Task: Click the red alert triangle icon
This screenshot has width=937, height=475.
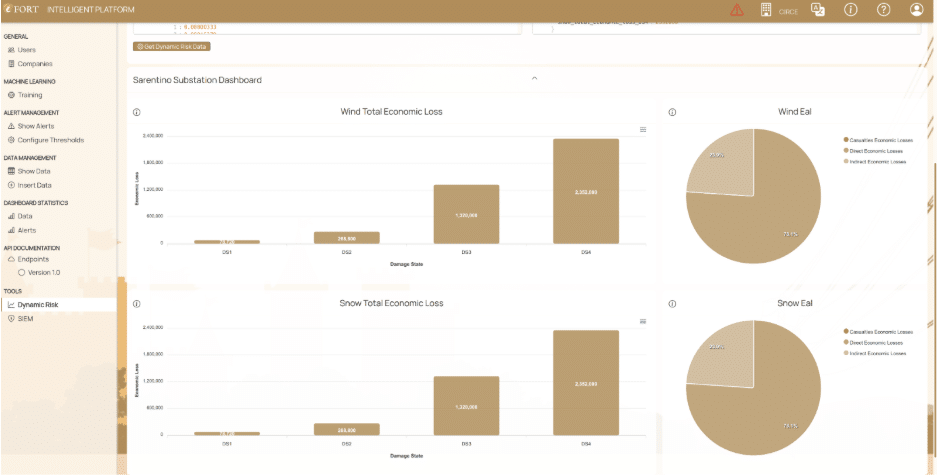Action: click(737, 10)
